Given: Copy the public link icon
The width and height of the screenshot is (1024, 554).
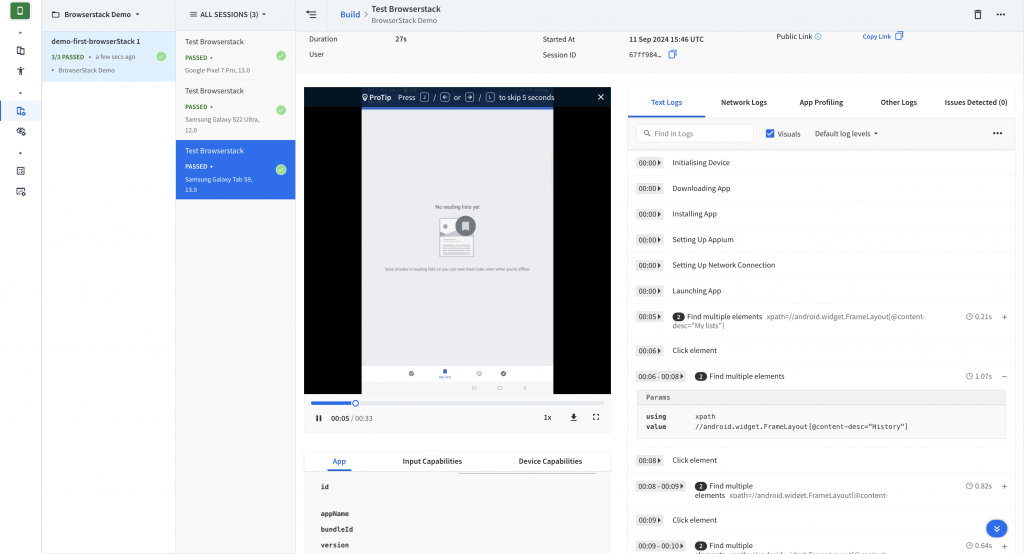Looking at the screenshot, I should coord(899,36).
